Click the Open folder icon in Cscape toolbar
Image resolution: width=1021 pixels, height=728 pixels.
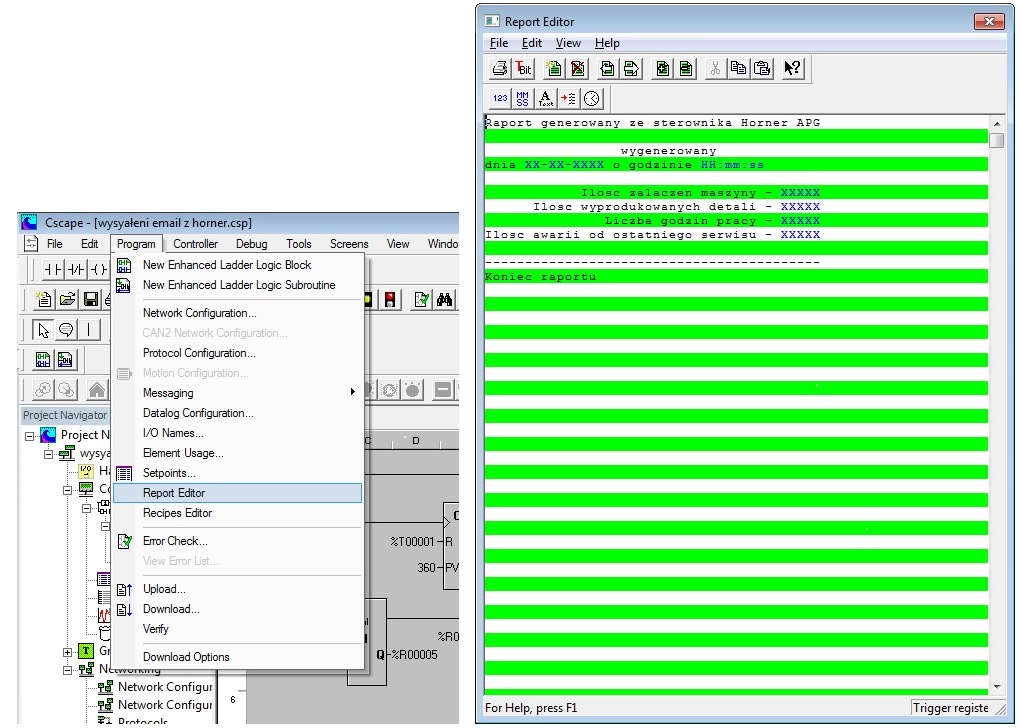click(x=67, y=300)
